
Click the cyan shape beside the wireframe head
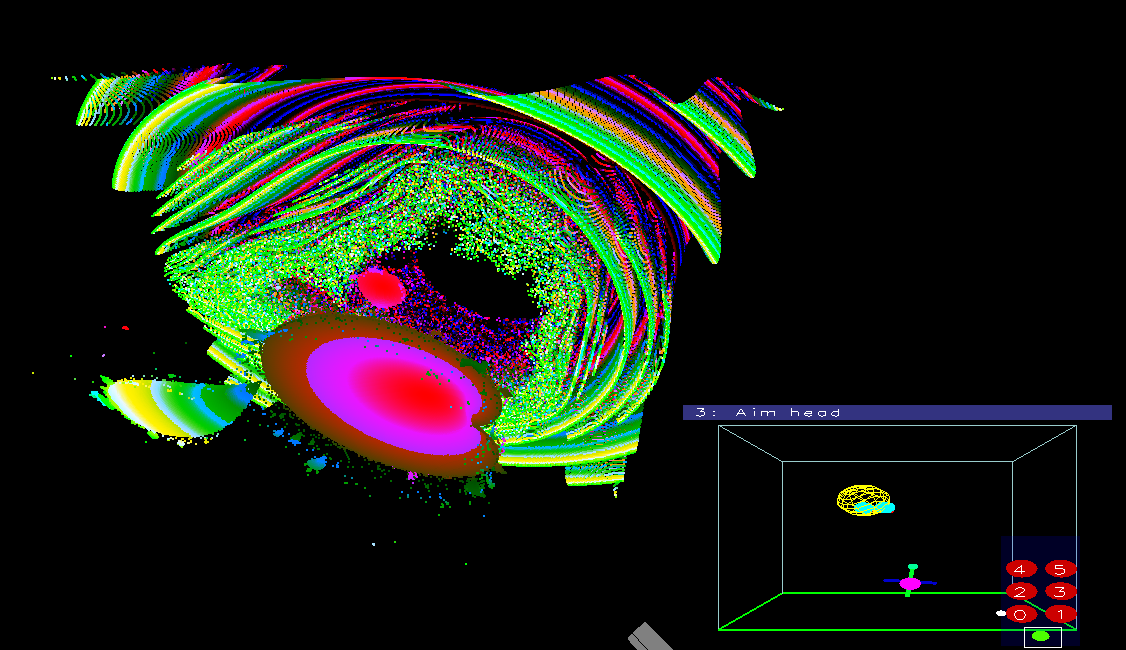pyautogui.click(x=885, y=508)
